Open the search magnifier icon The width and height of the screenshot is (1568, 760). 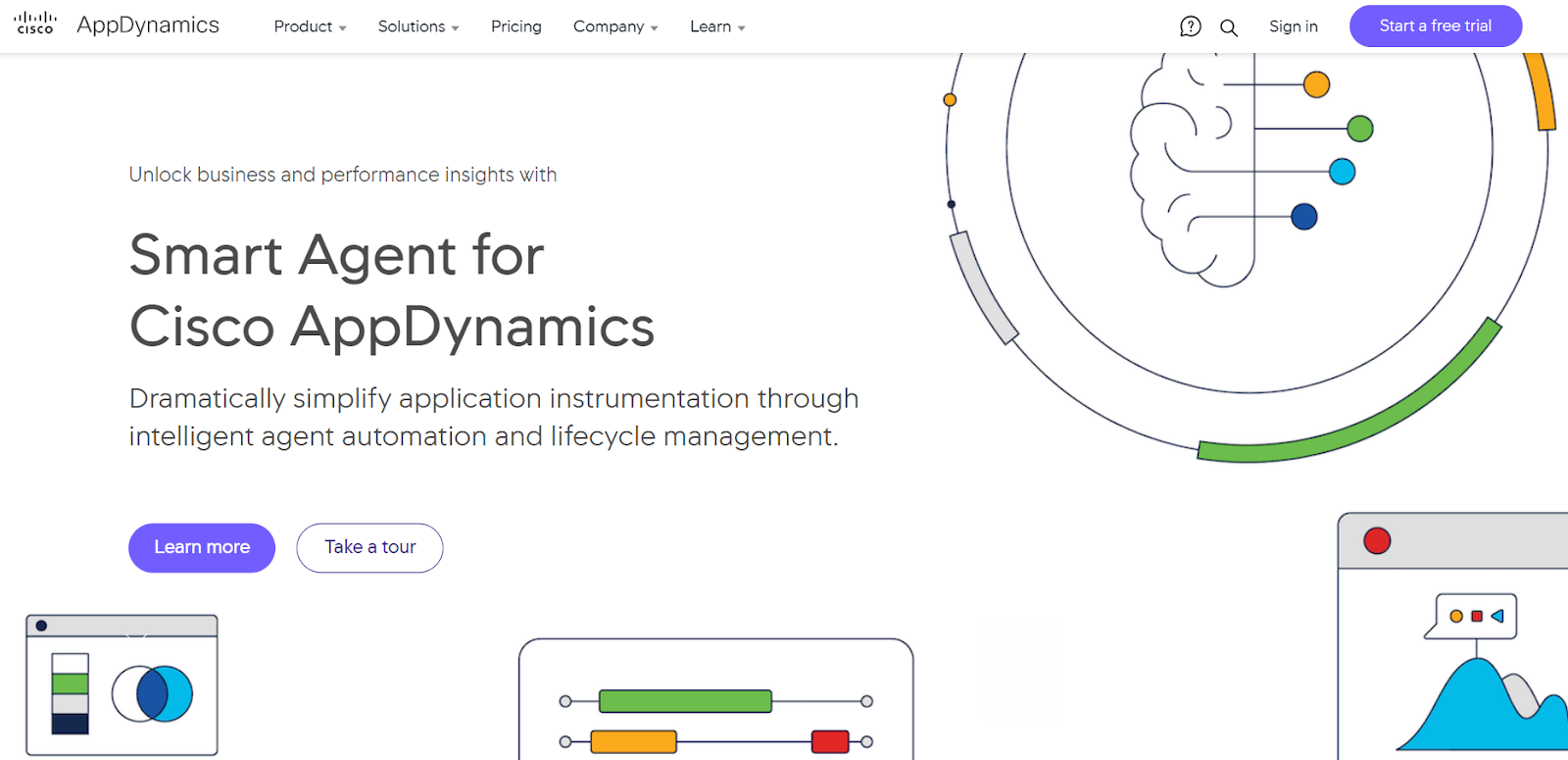tap(1228, 27)
